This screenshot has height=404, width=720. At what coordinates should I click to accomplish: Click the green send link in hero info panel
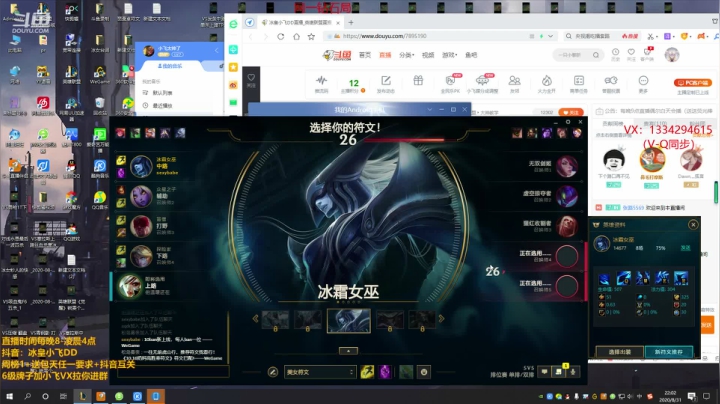[x=685, y=248]
